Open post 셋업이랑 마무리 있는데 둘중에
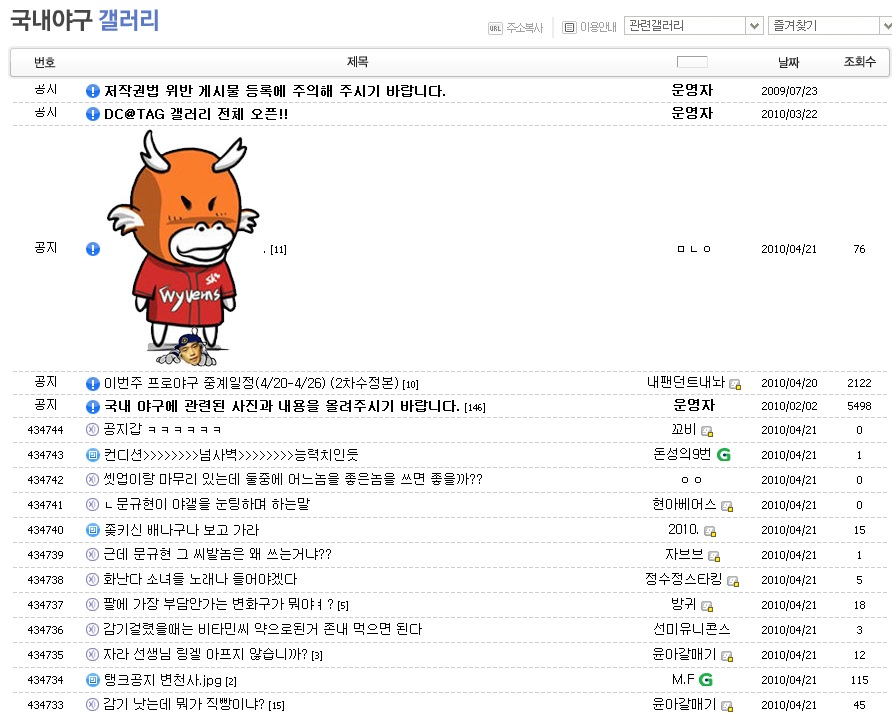The image size is (892, 714). point(293,480)
